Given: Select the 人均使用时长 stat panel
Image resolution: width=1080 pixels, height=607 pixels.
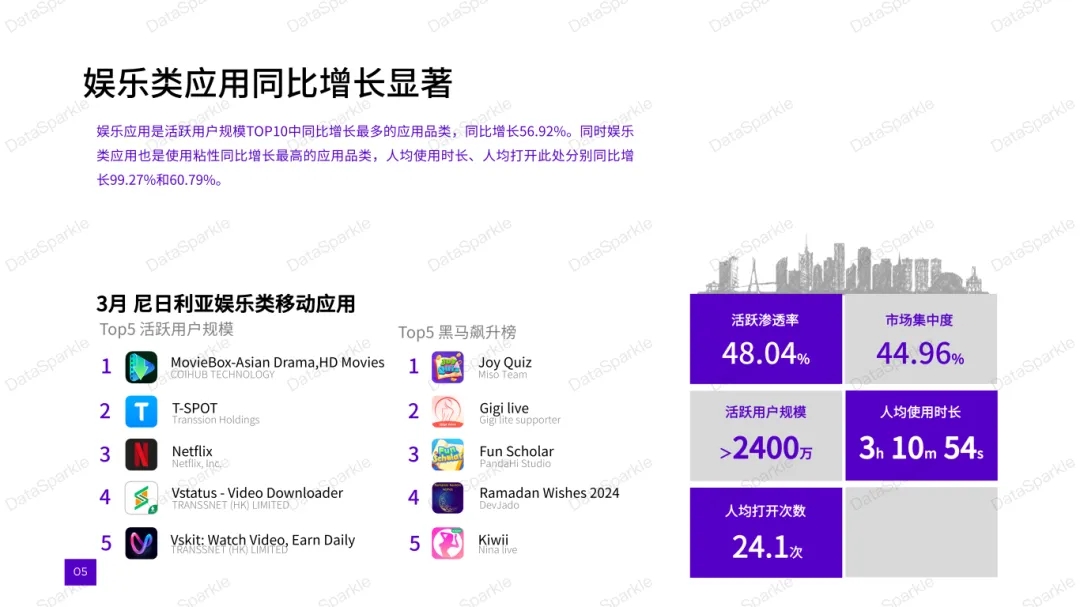Looking at the screenshot, I should (921, 433).
